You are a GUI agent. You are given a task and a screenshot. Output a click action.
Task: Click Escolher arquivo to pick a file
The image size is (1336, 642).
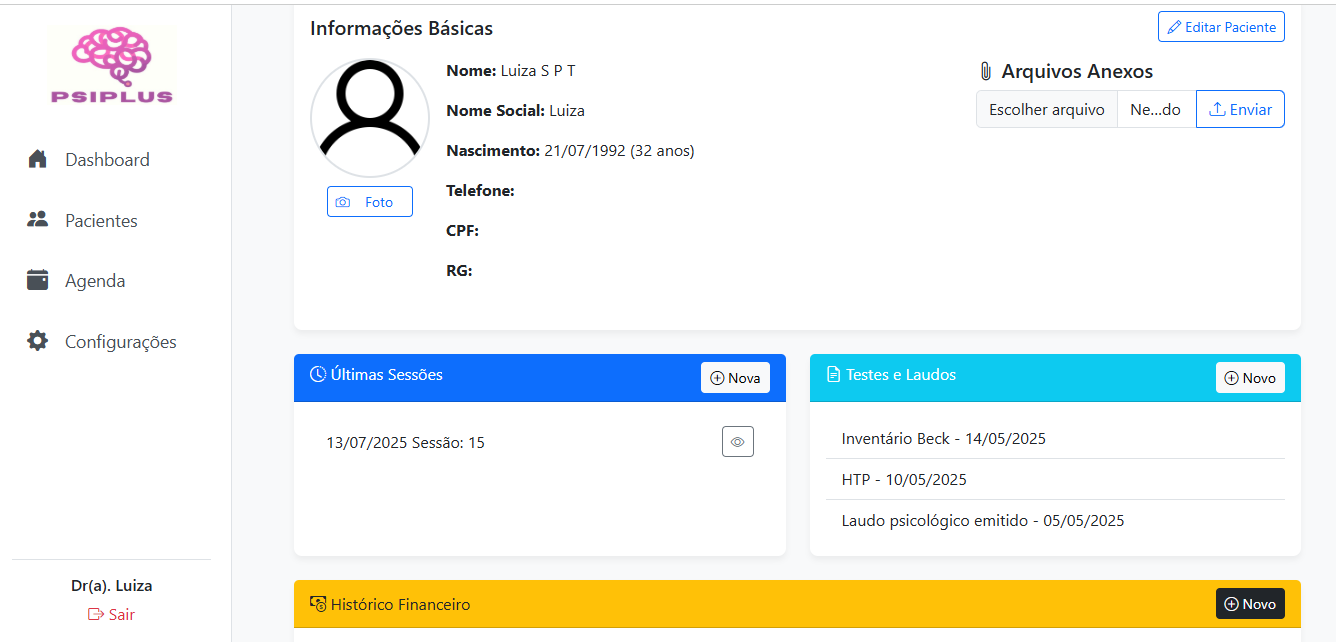coord(1046,110)
